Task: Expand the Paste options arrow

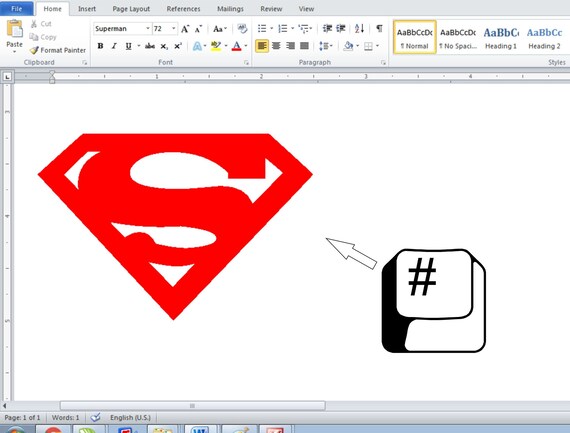Action: tap(15, 52)
